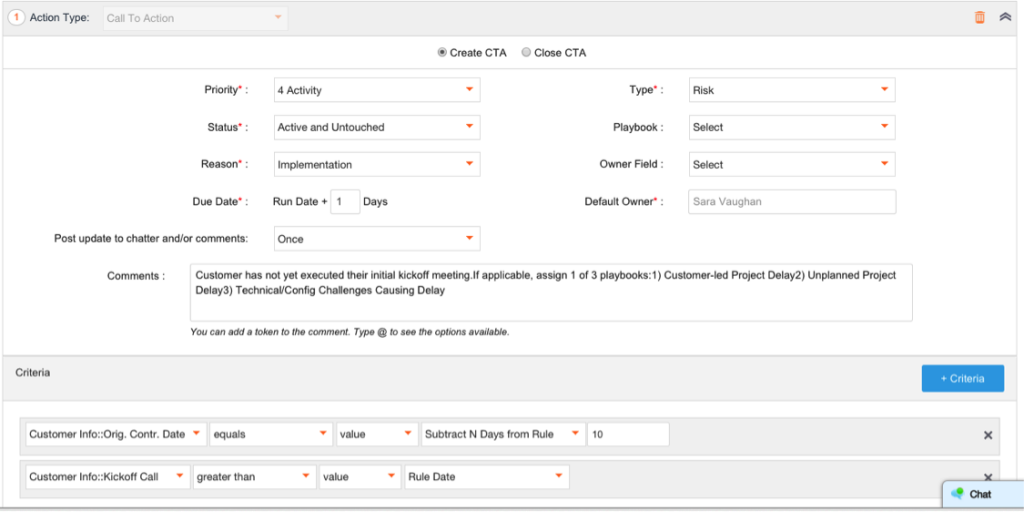Collapse the action panel with double-chevron icon
The width and height of the screenshot is (1024, 512).
pos(1005,18)
